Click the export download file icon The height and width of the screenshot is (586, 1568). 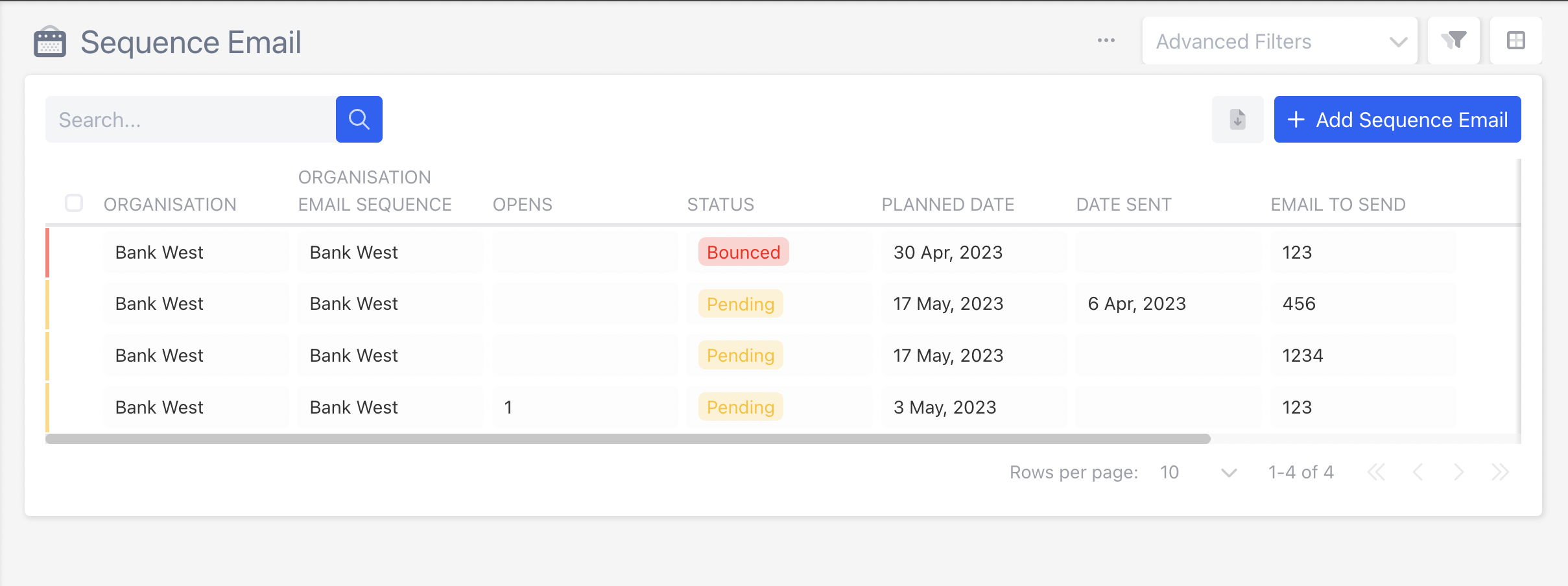point(1237,119)
